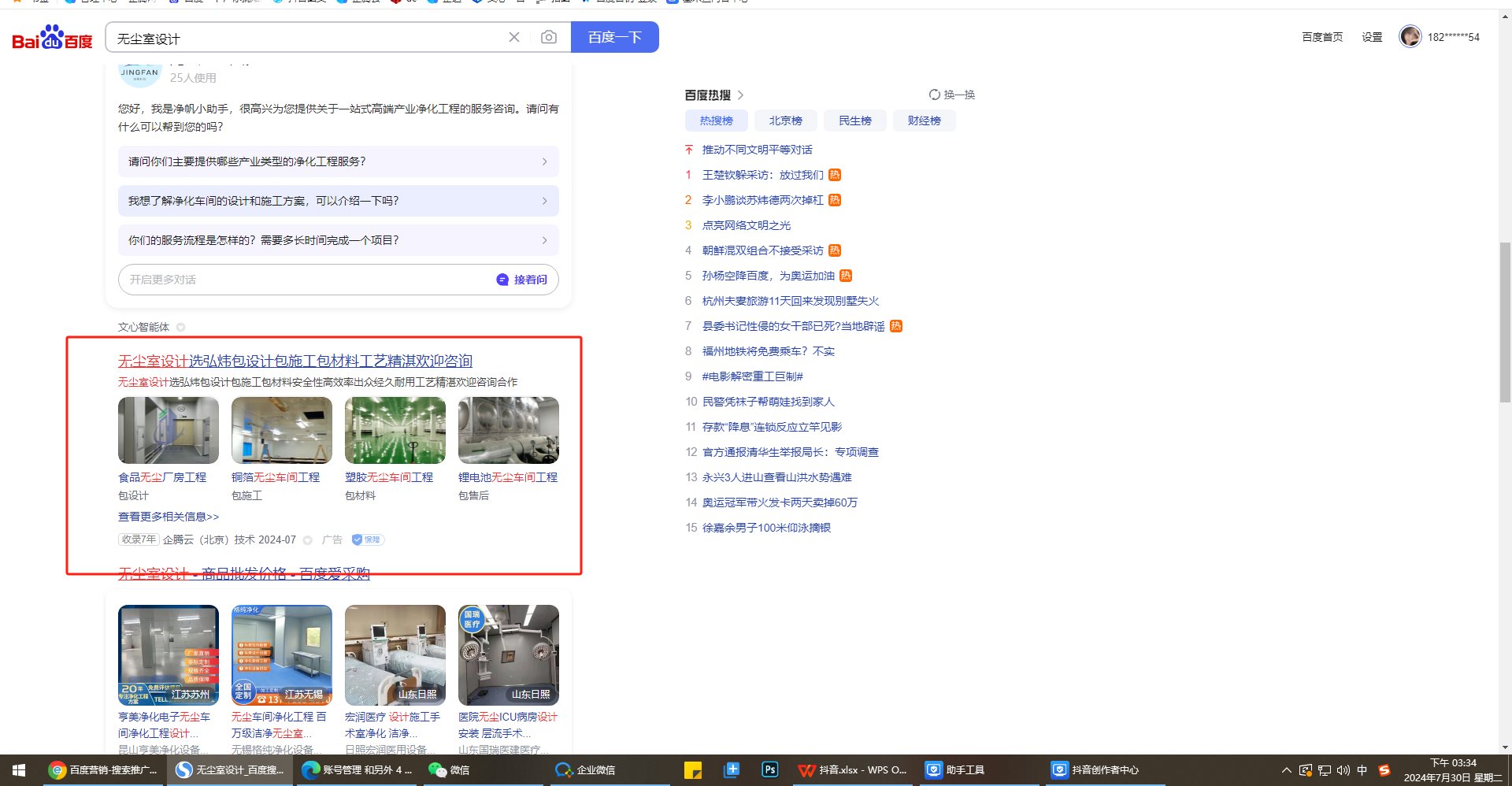Expand the 净化车间设计和施工方案 question
Image resolution: width=1512 pixels, height=786 pixels.
[544, 201]
